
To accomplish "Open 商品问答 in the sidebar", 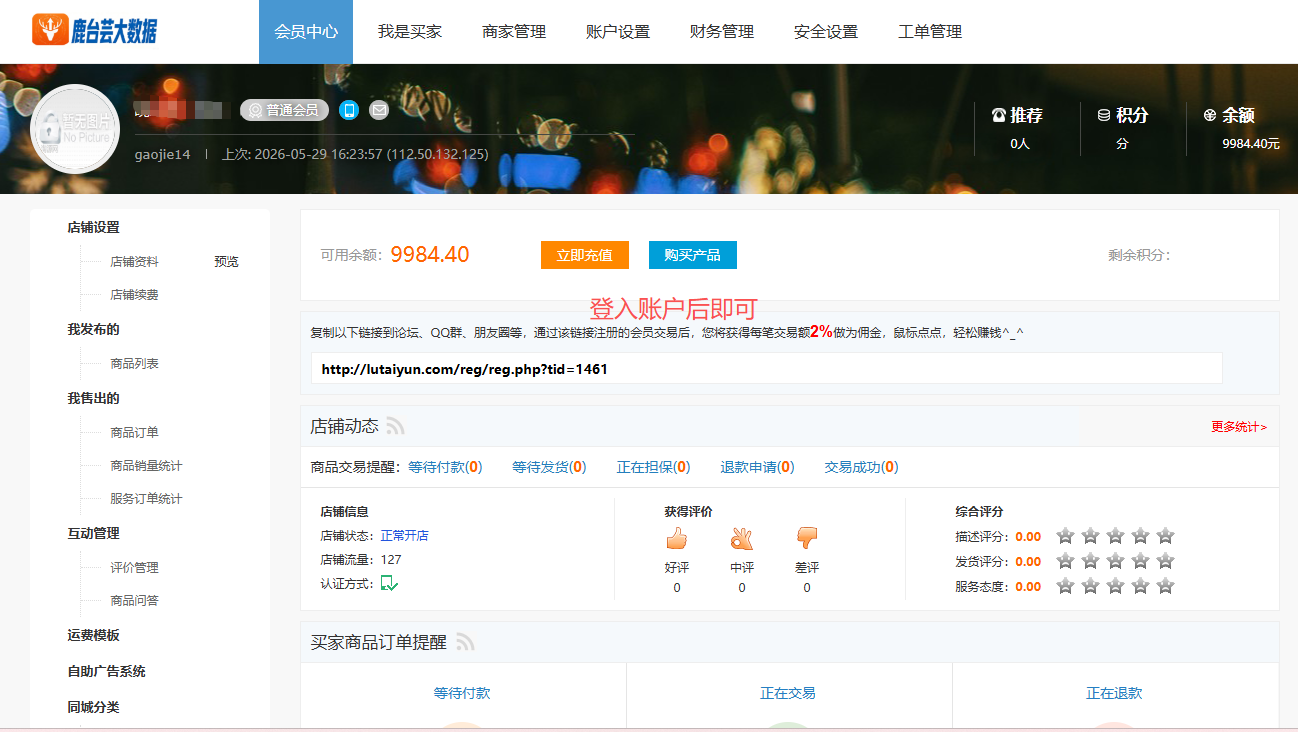I will point(134,601).
